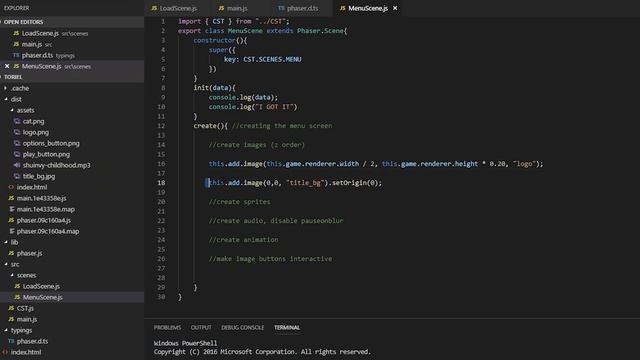Click map icon beside phaser.09c160a4.map

tap(11, 231)
